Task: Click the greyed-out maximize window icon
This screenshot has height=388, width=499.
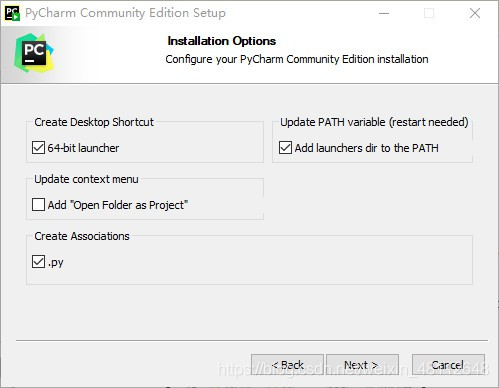Action: coord(429,13)
